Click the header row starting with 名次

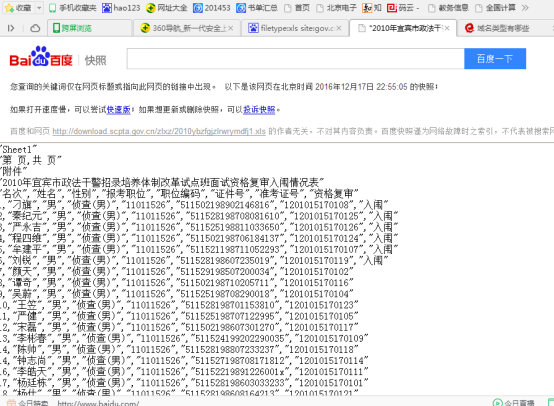[179, 194]
